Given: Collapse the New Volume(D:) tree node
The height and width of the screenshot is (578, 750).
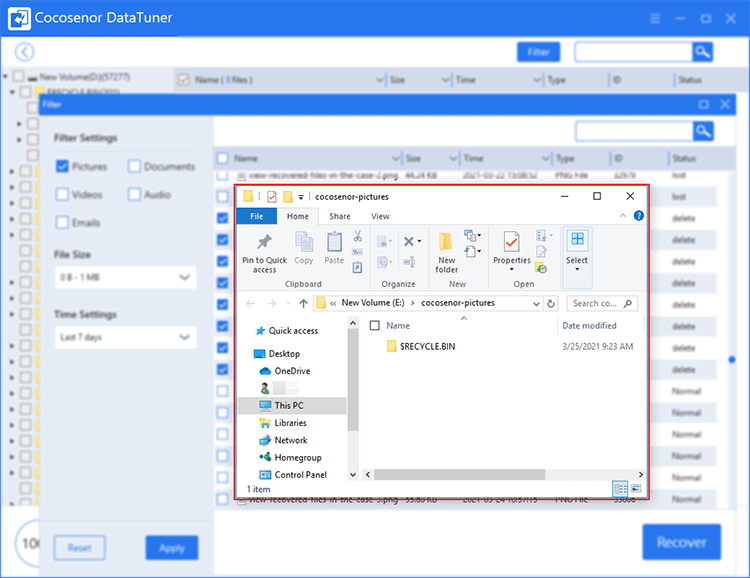Looking at the screenshot, I should (5, 76).
